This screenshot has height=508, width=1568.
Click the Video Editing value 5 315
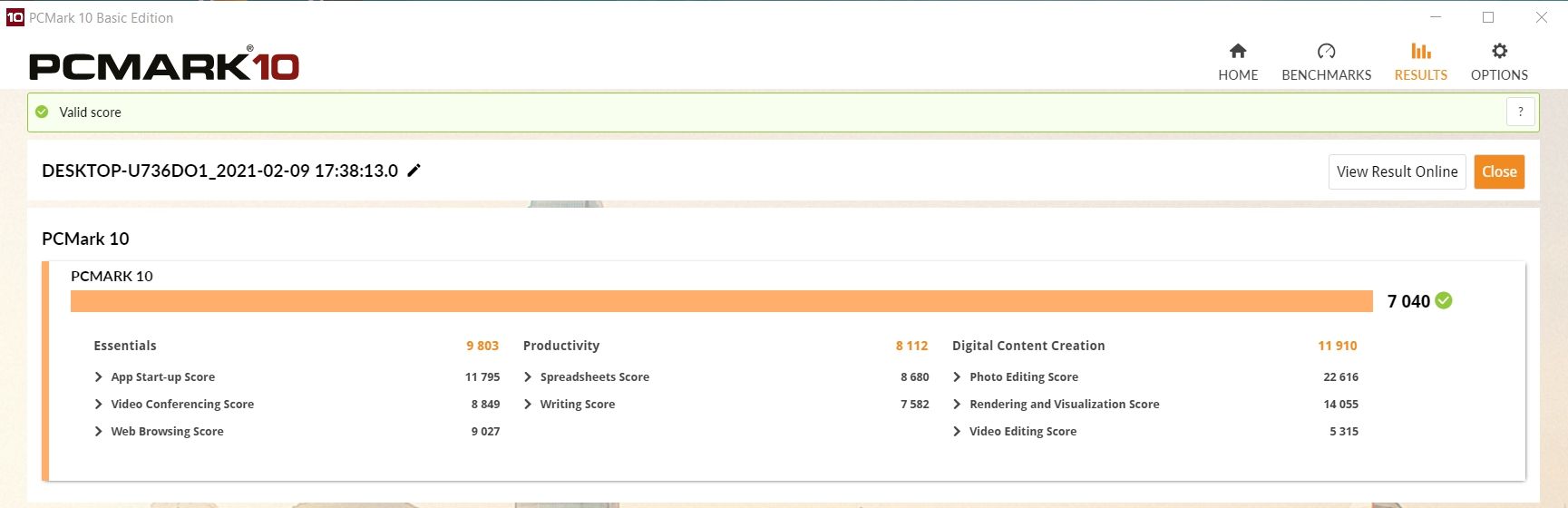(x=1344, y=431)
